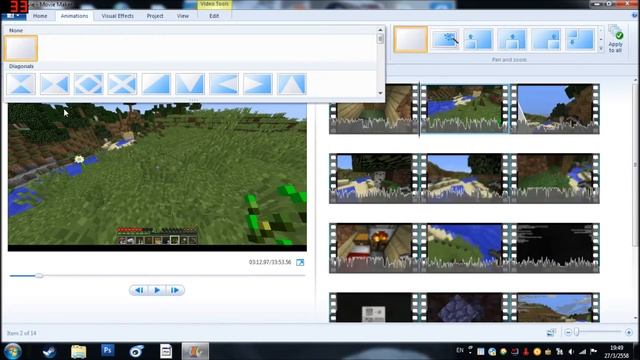
Task: Apply pan and zoom from bottom-left corner
Action: pos(478,40)
